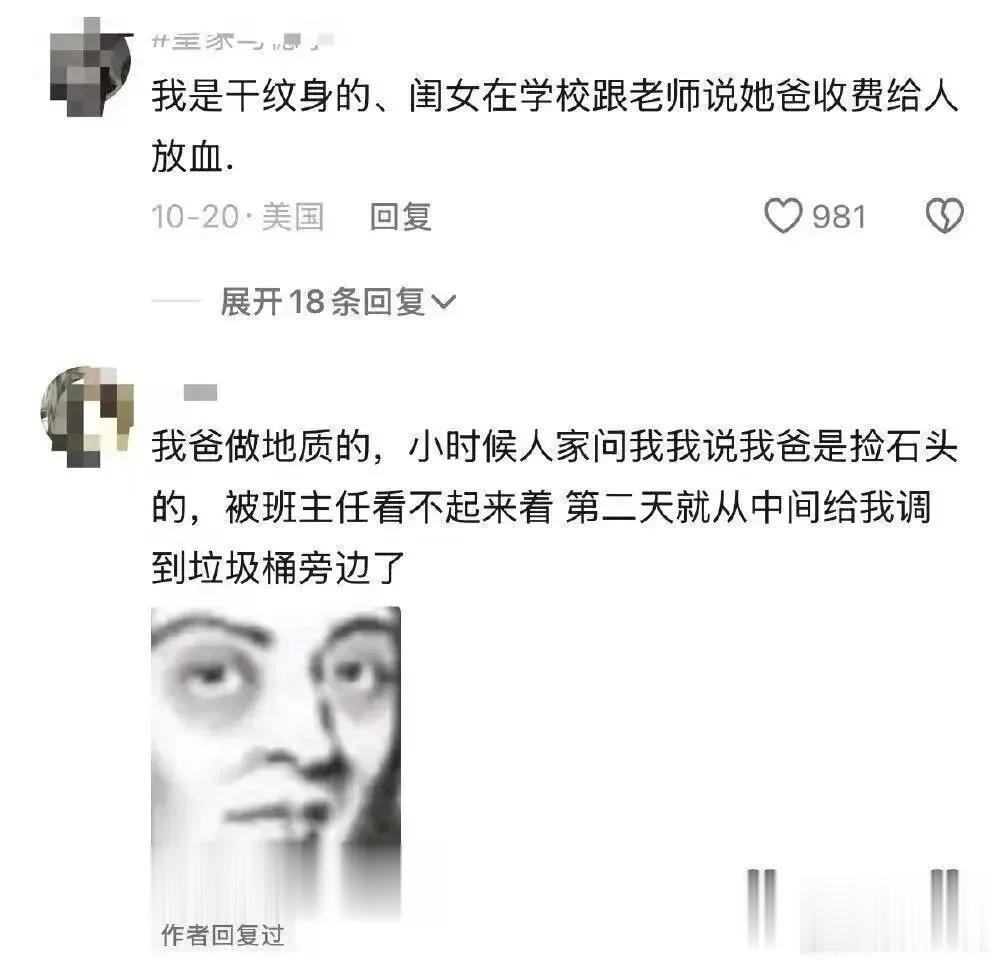Click the short divider line before 展开
This screenshot has width=1007, height=960.
click(177, 301)
